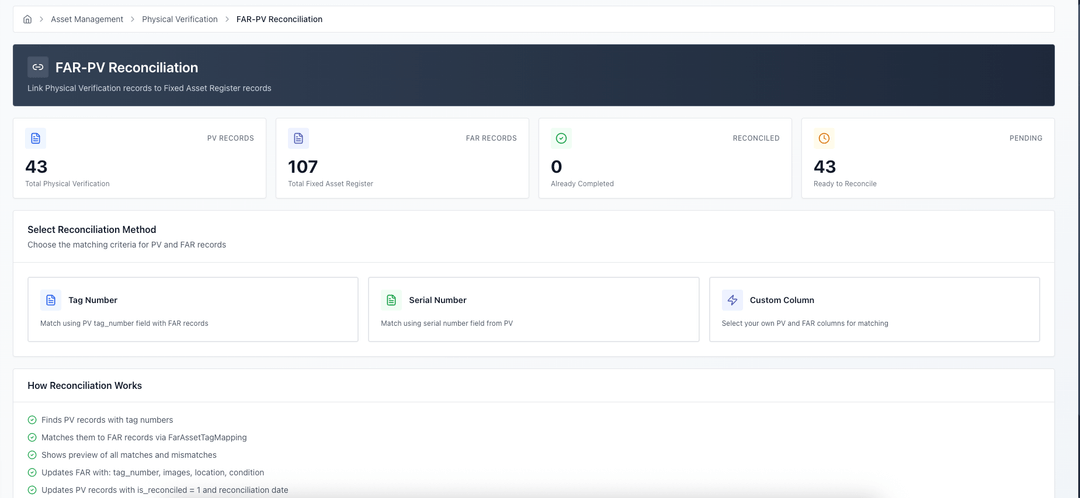This screenshot has width=1080, height=498.
Task: Select the Tag Number reconciliation method
Action: [x=193, y=309]
